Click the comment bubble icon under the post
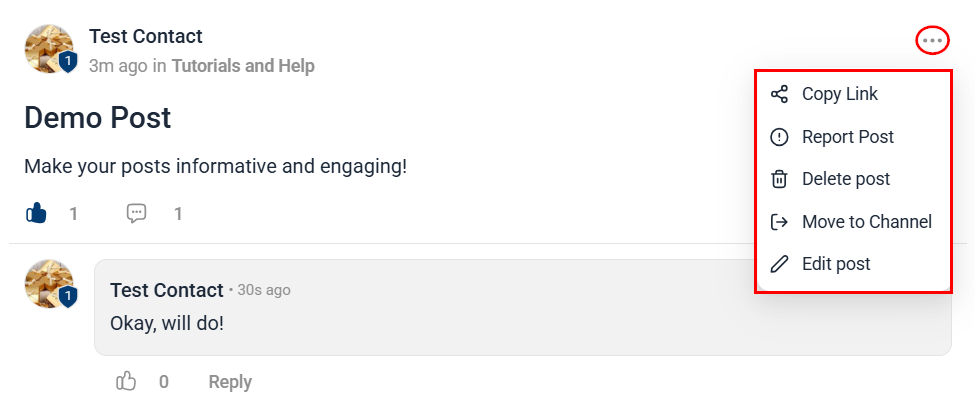The height and width of the screenshot is (408, 975). pyautogui.click(x=136, y=214)
